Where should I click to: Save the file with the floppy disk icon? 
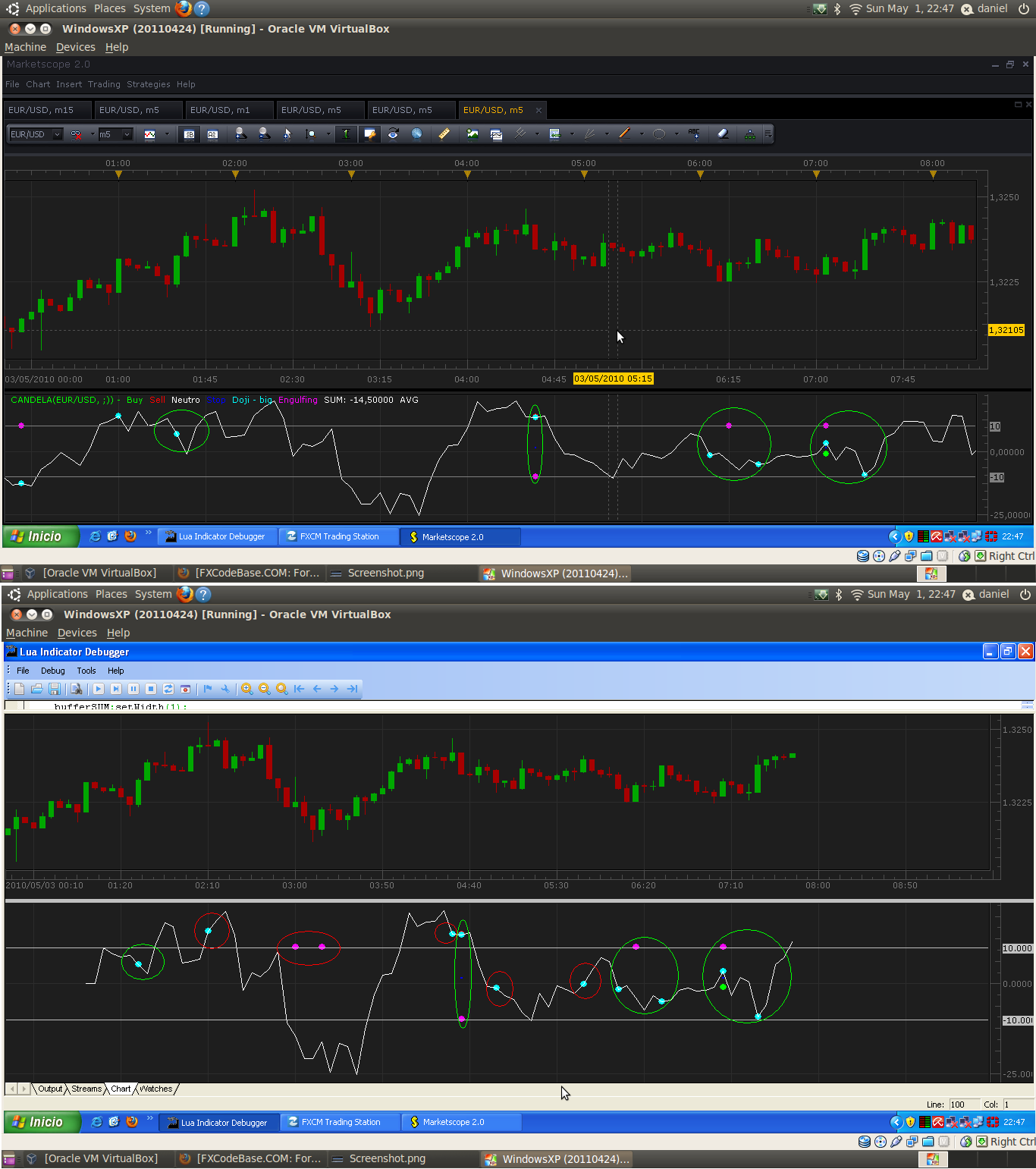point(55,689)
